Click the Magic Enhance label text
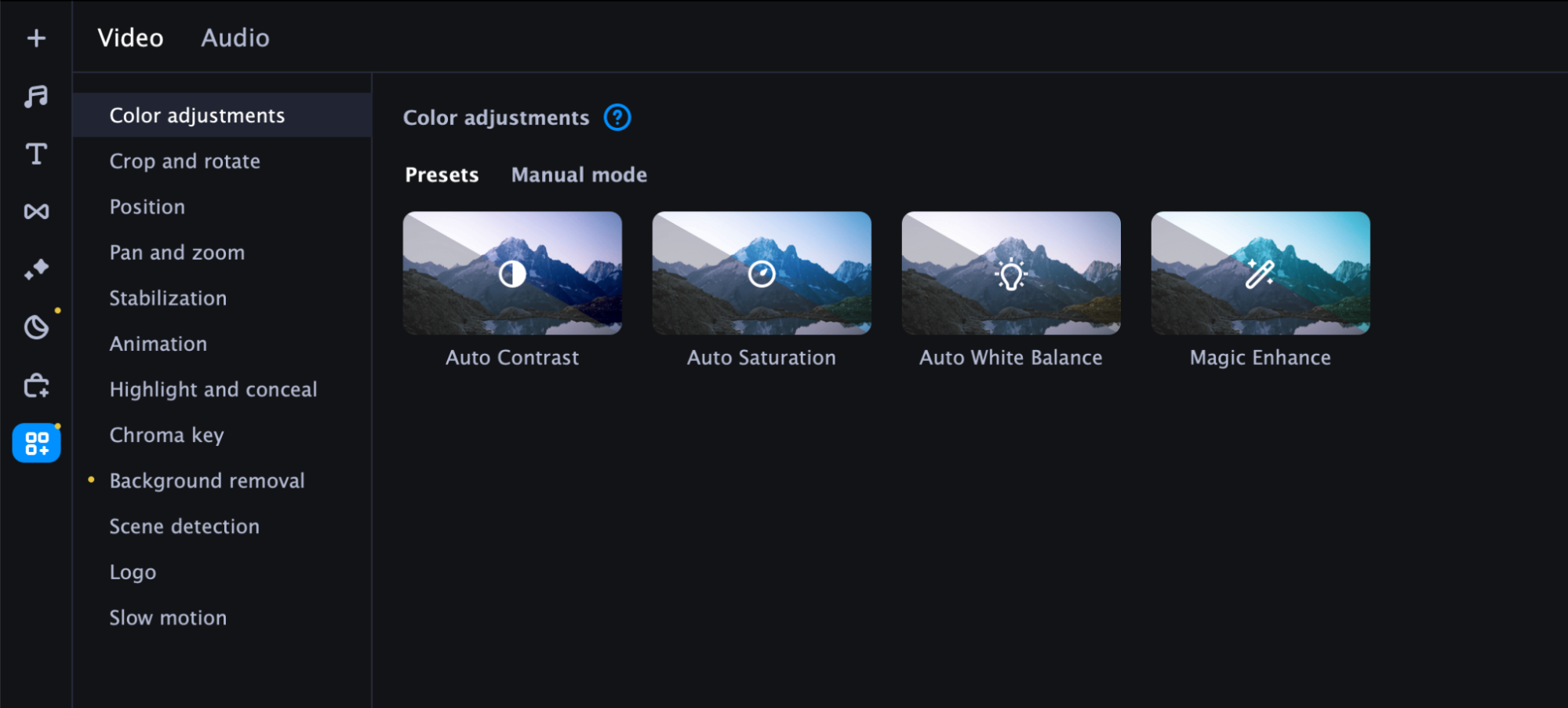 (x=1261, y=358)
